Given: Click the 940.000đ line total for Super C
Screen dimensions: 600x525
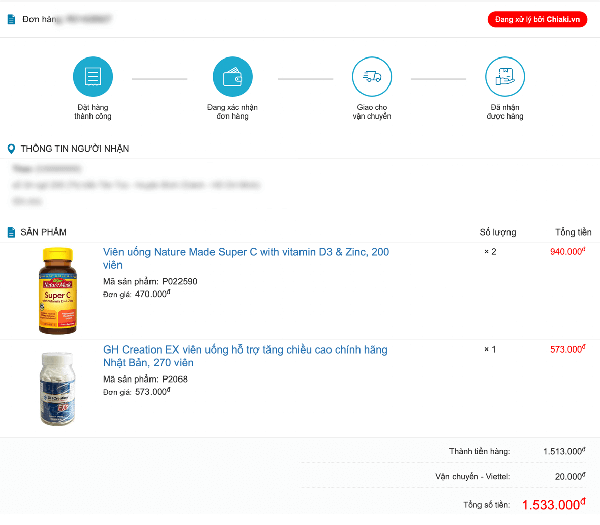Looking at the screenshot, I should (567, 251).
